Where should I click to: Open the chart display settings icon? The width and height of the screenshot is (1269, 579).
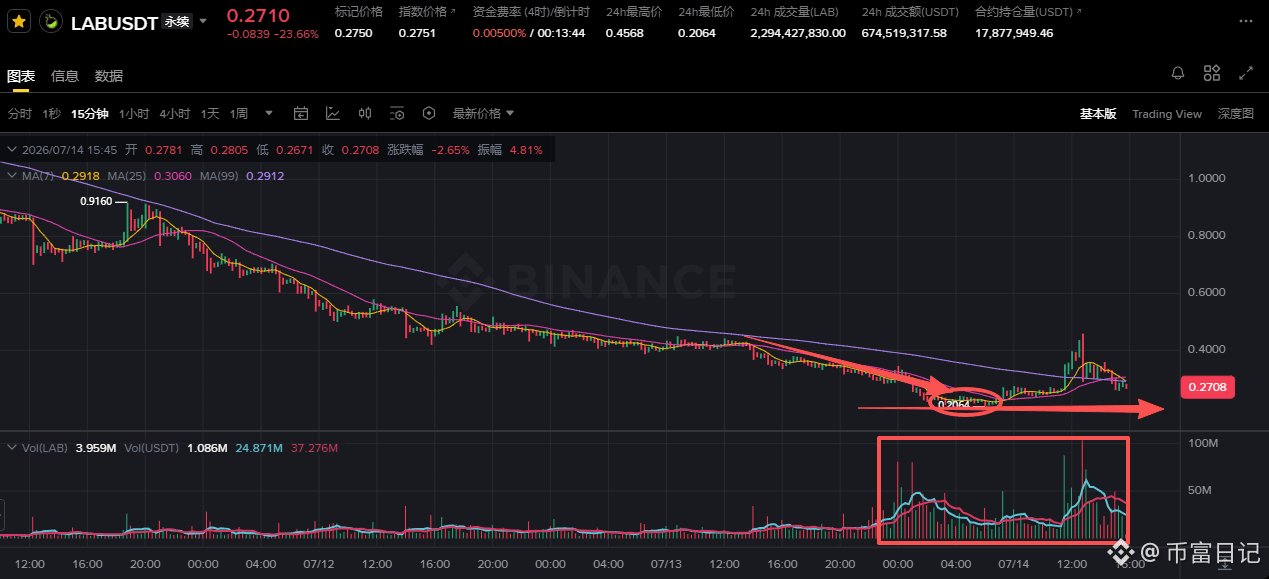pyautogui.click(x=397, y=114)
